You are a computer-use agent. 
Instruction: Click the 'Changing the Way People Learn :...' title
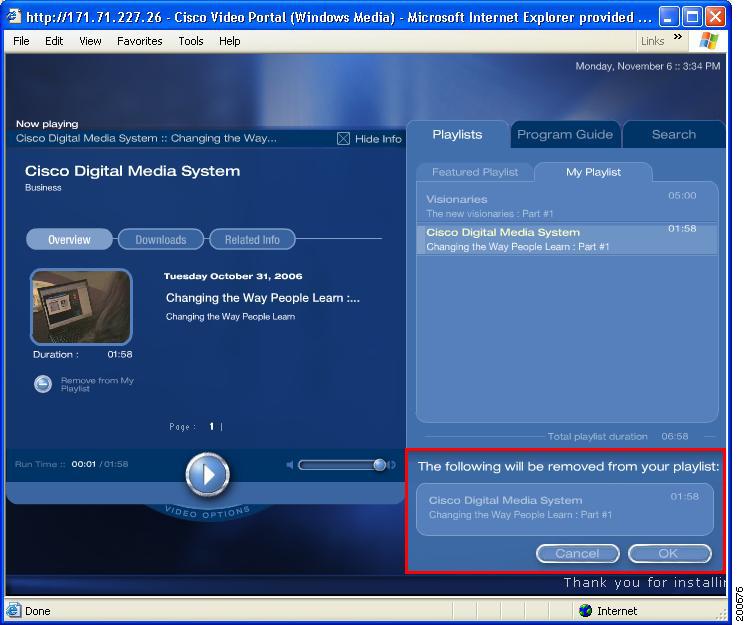[263, 298]
